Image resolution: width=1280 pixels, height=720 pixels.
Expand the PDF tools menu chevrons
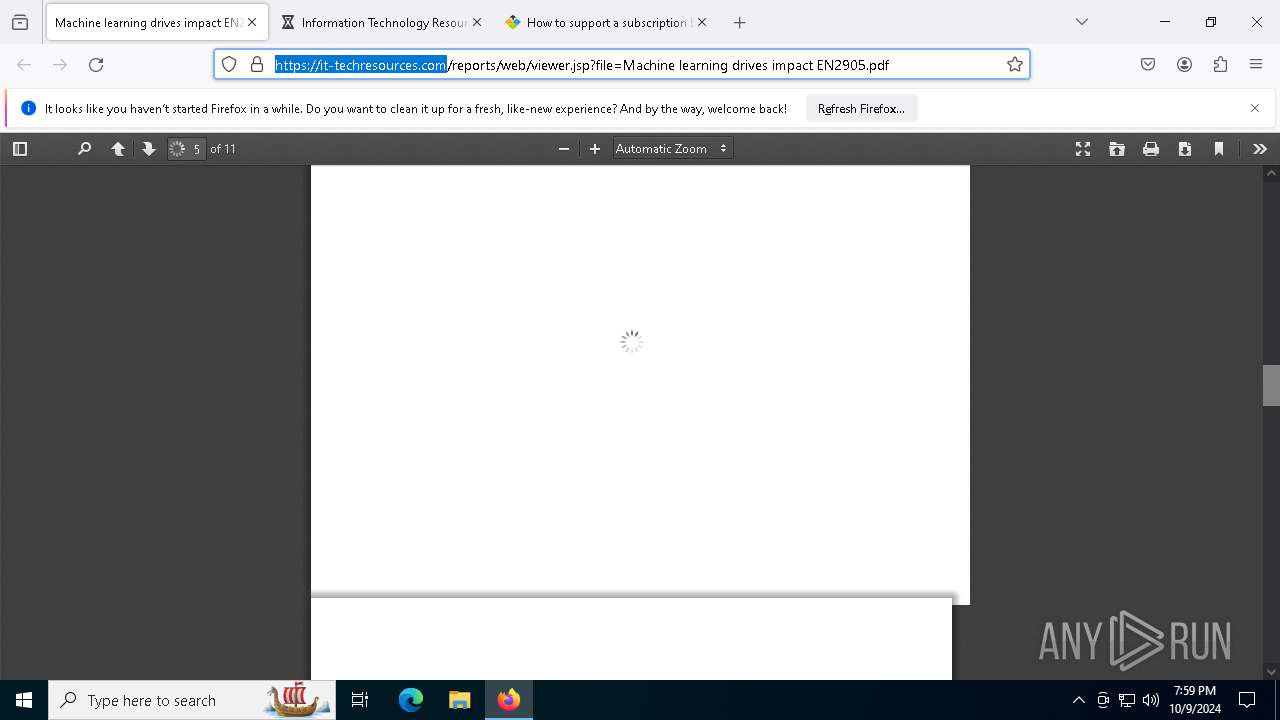(x=1260, y=149)
